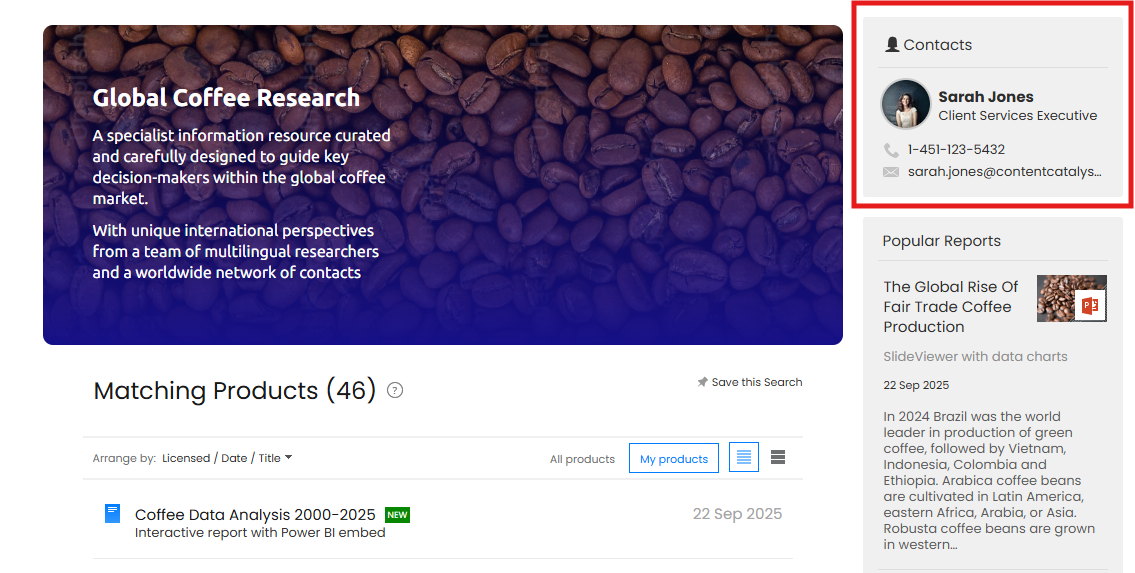The image size is (1135, 573).
Task: Click the pin icon for Save this Search
Action: (702, 382)
